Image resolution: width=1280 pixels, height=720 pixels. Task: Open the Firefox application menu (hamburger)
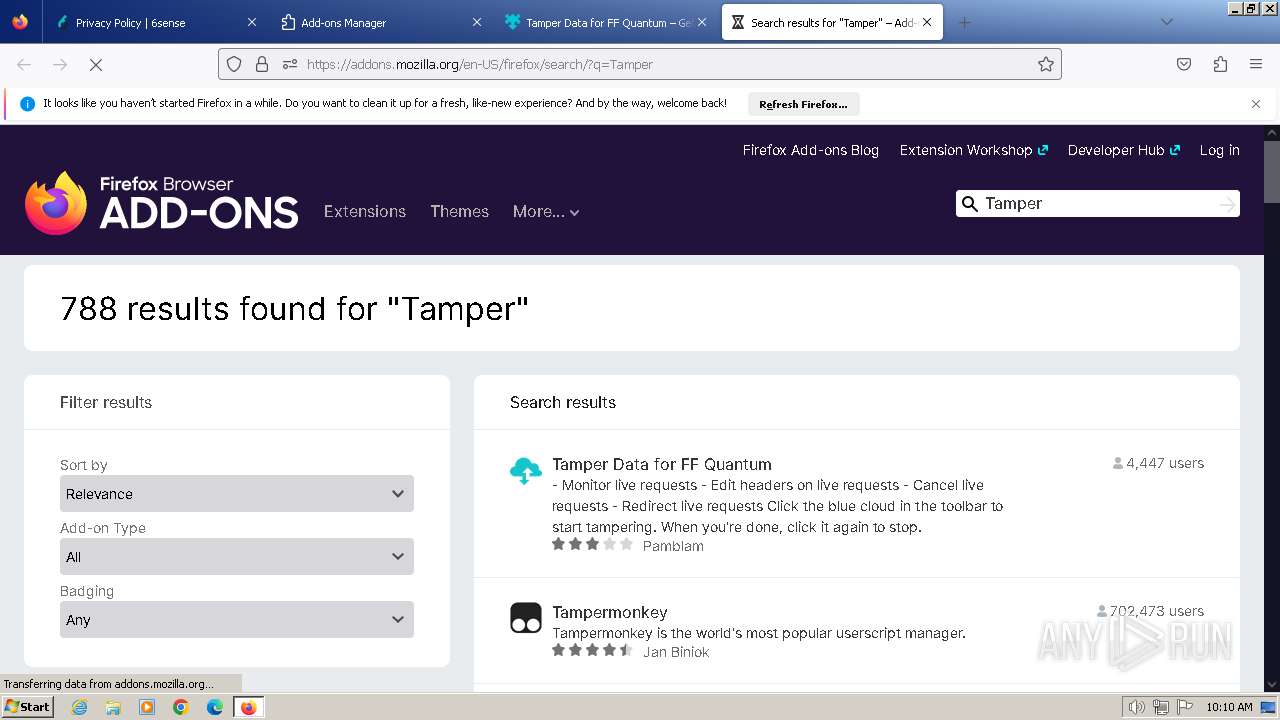click(1256, 64)
